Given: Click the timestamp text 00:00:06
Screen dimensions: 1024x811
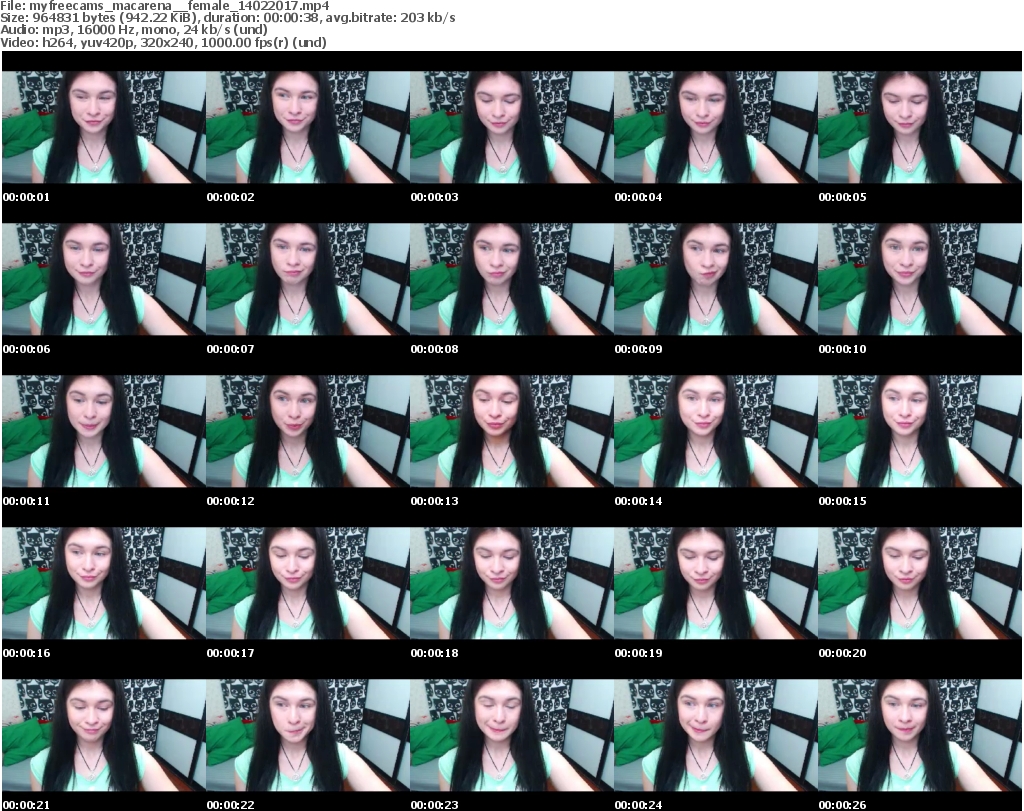Looking at the screenshot, I should (26, 349).
